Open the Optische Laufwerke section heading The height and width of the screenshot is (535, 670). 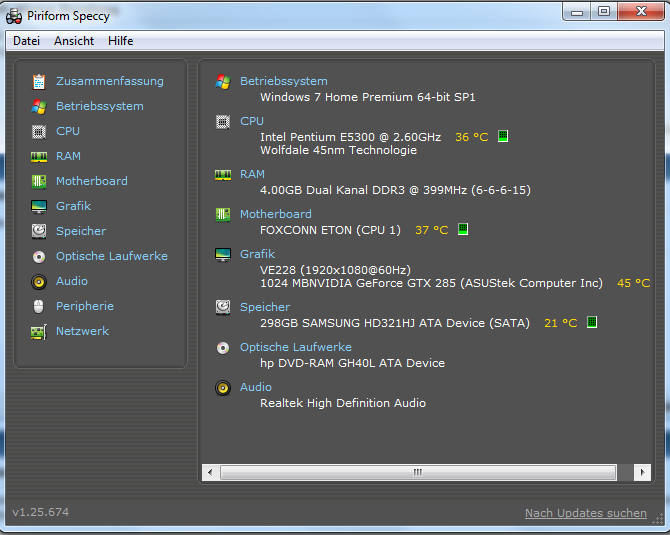tap(296, 347)
